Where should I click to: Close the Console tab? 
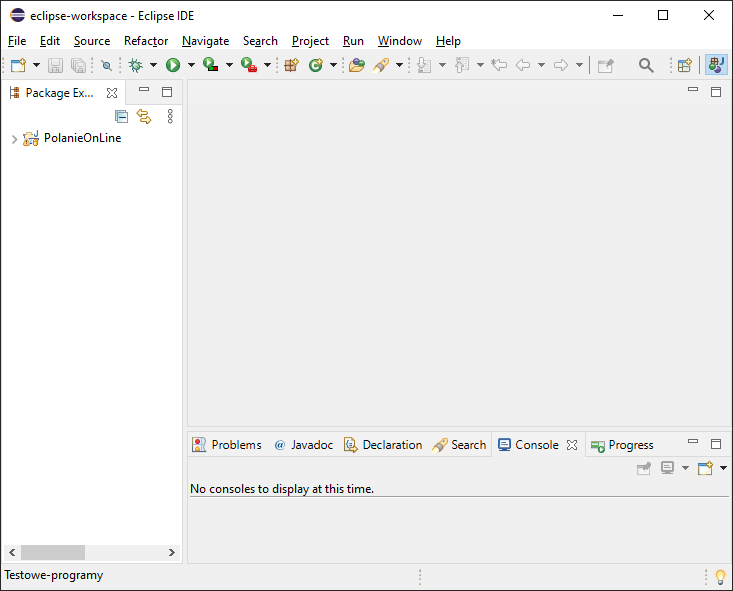pyautogui.click(x=572, y=445)
